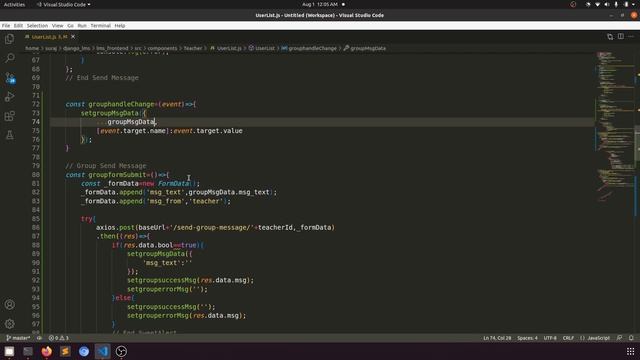Click the 'components' breadcrumb segment
Image resolution: width=640 pixels, height=360 pixels.
point(162,48)
